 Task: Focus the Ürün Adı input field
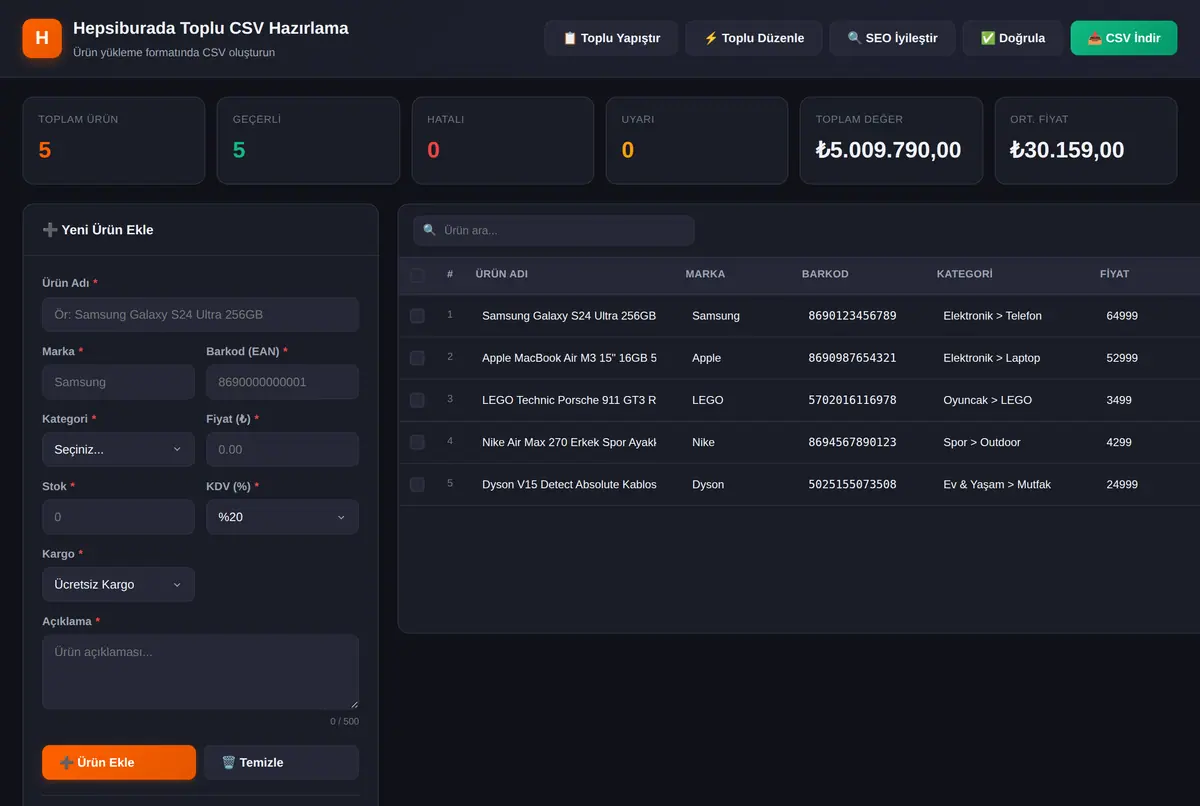pyautogui.click(x=200, y=314)
